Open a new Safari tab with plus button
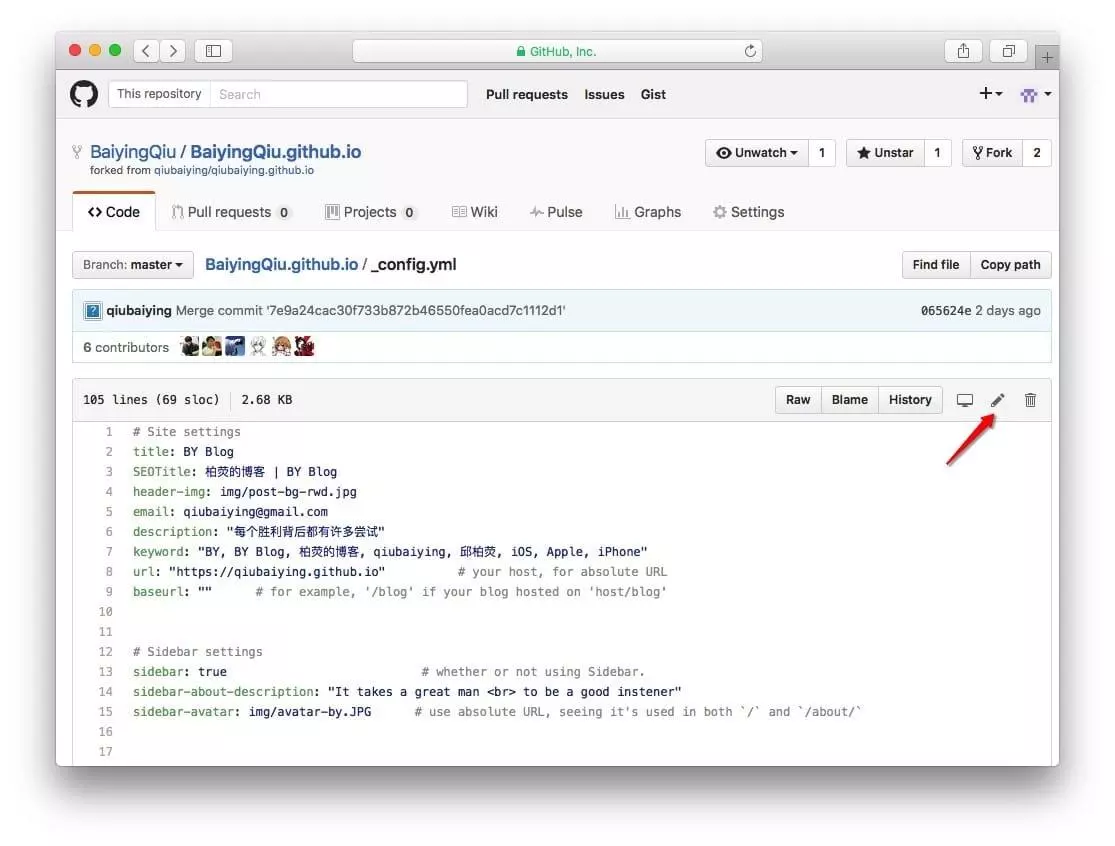The image size is (1115, 846). click(1047, 58)
